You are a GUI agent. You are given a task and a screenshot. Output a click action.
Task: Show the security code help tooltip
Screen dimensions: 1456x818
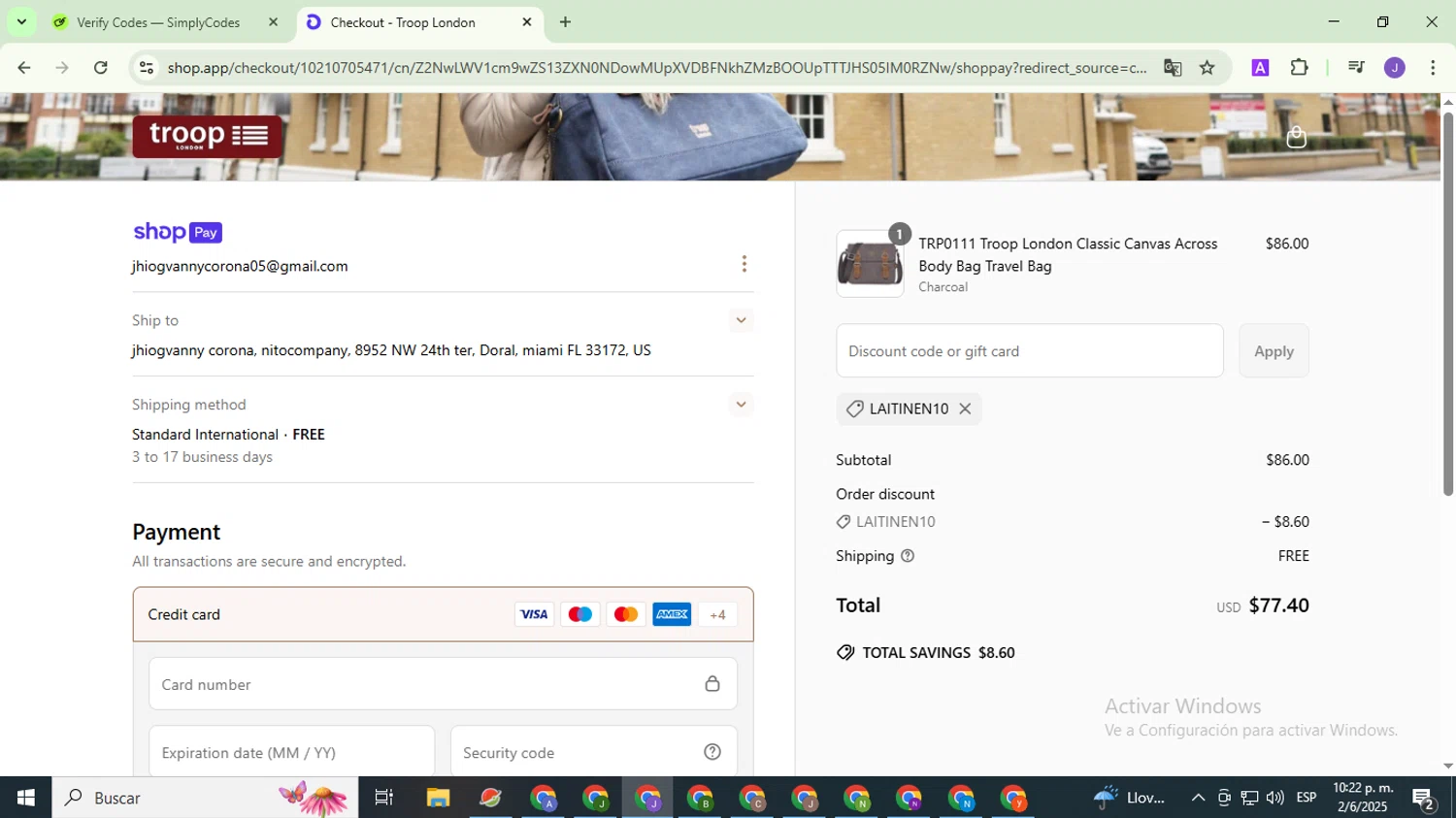click(712, 752)
